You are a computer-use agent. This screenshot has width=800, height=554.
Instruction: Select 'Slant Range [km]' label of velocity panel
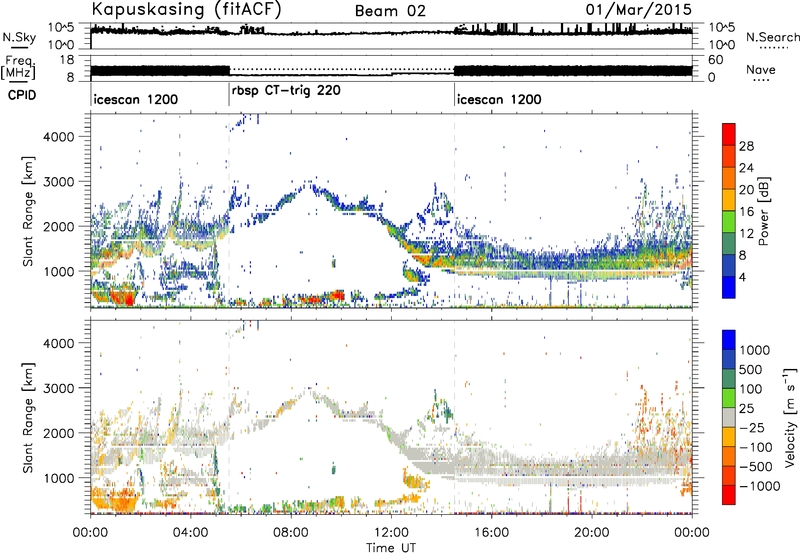[x=28, y=417]
